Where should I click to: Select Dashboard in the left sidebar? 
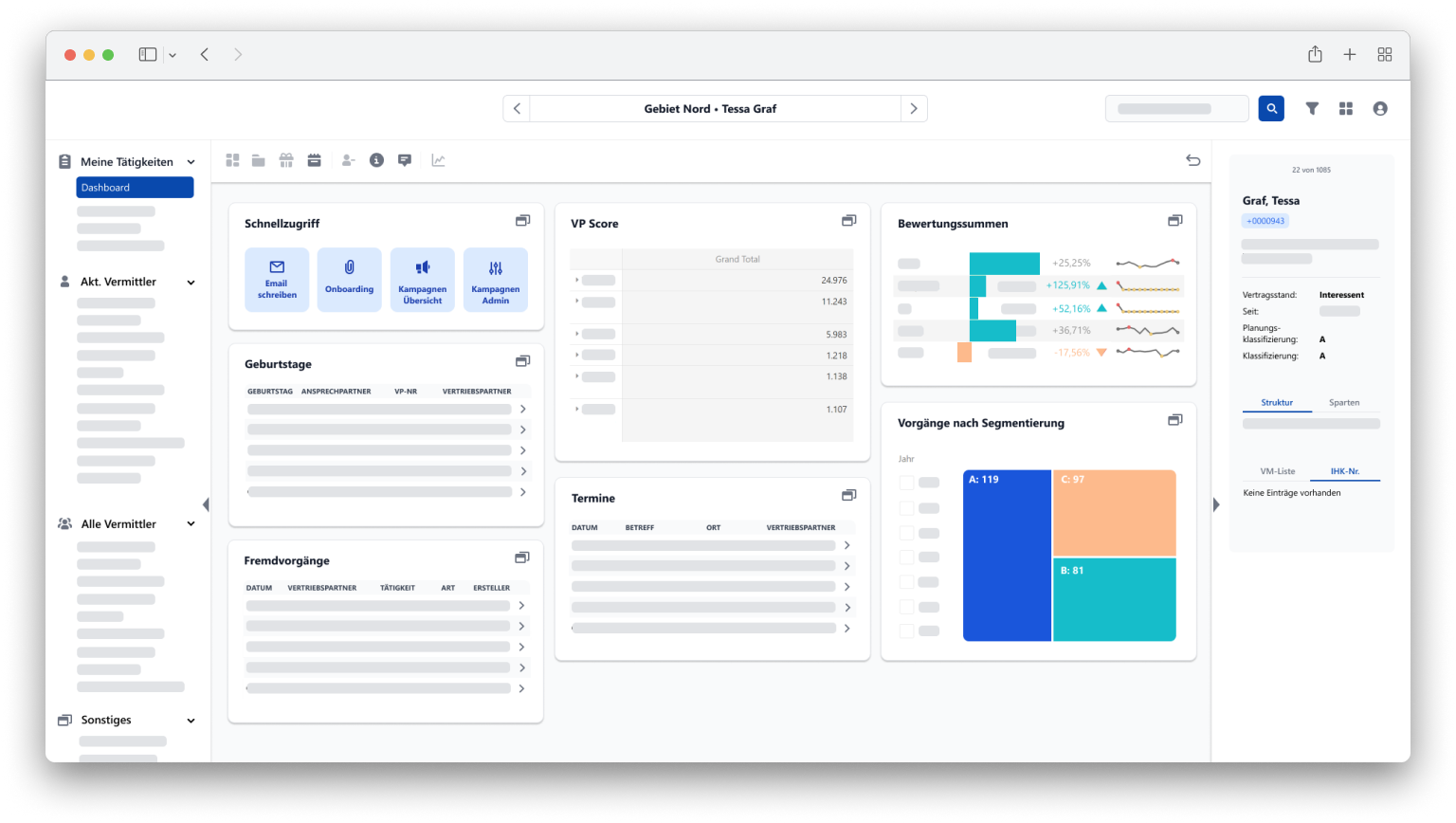click(135, 187)
